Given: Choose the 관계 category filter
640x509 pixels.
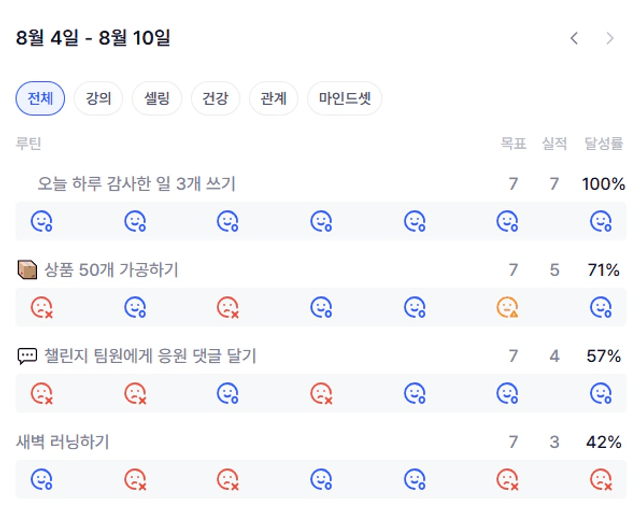Looking at the screenshot, I should [273, 98].
